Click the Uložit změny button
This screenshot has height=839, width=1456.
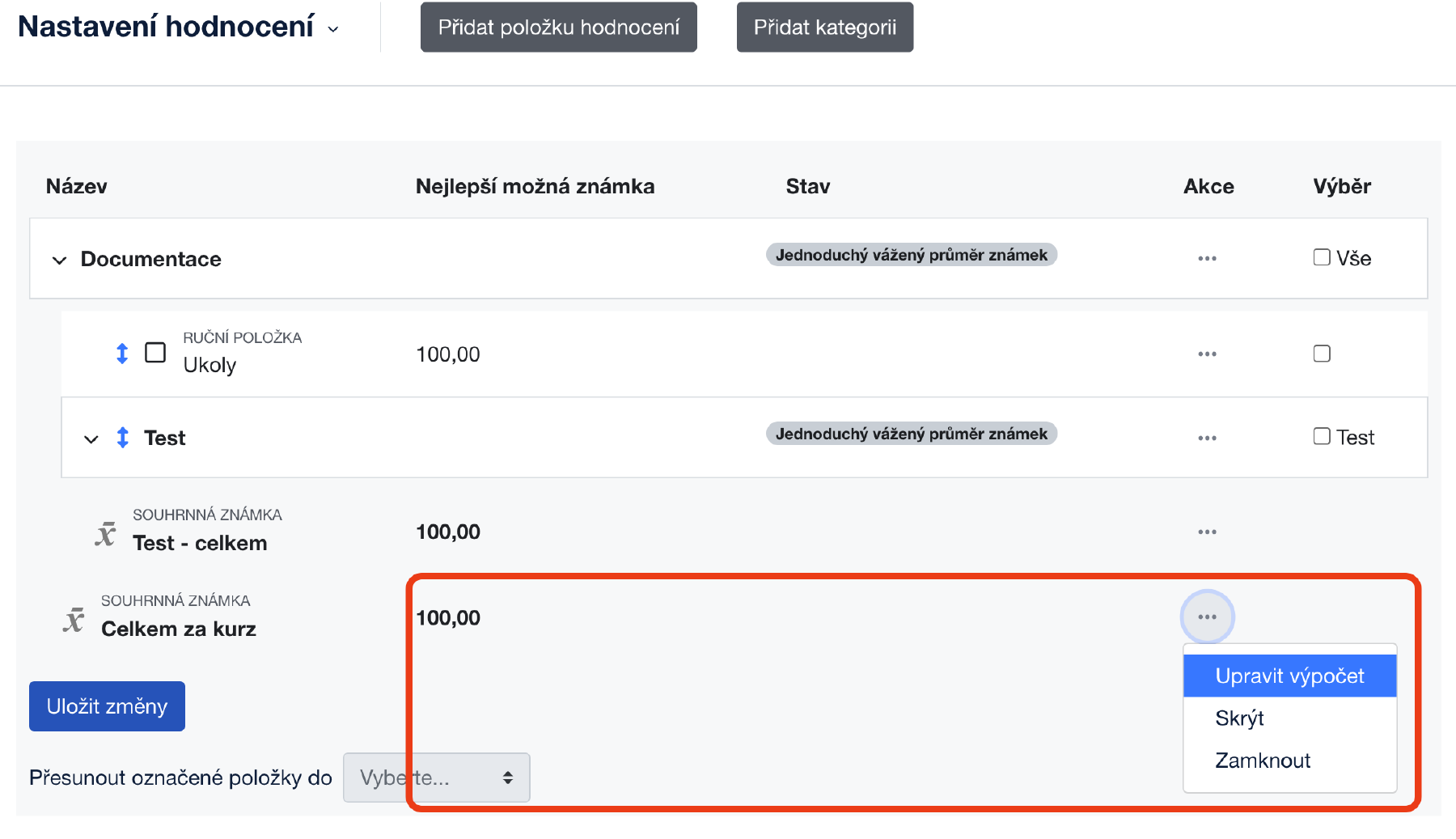pos(107,706)
